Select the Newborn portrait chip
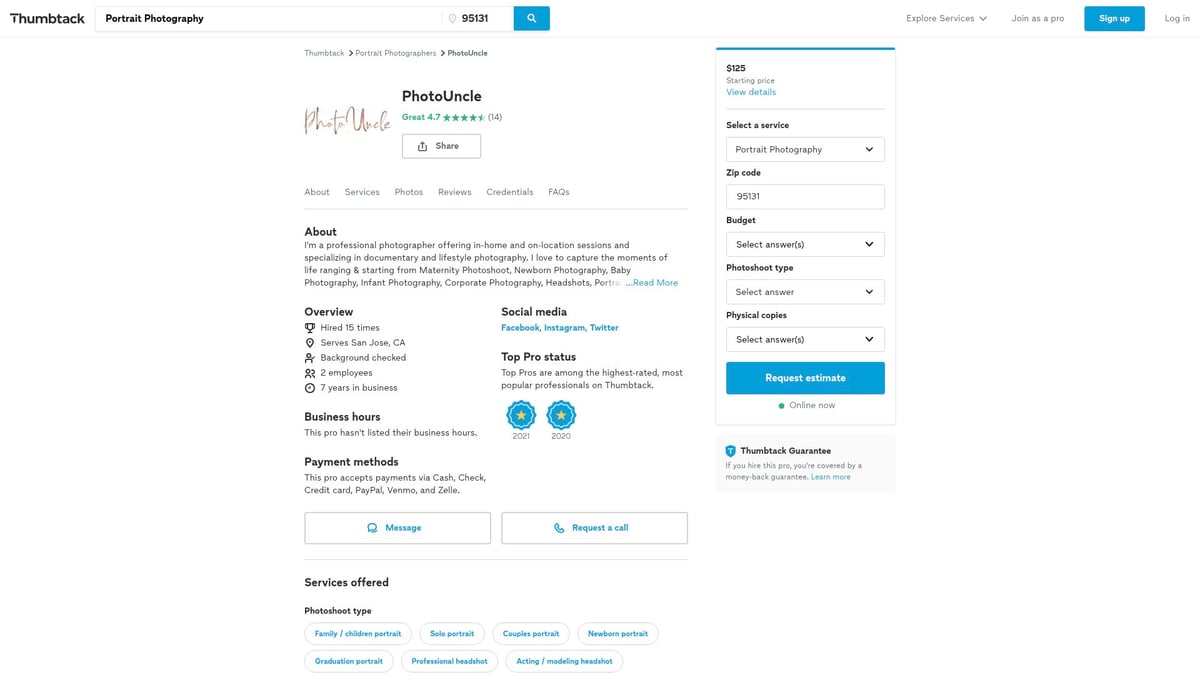 [x=618, y=634]
